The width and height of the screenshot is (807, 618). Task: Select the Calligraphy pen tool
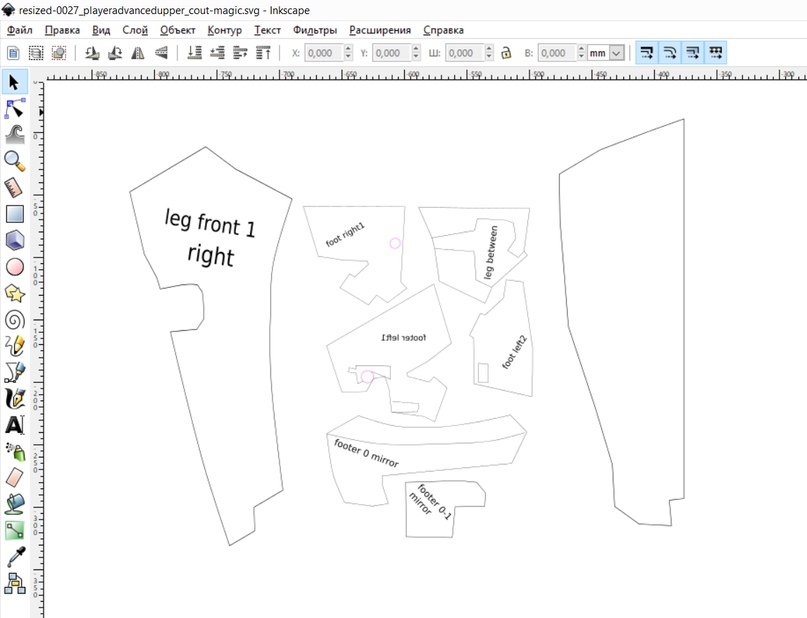14,399
